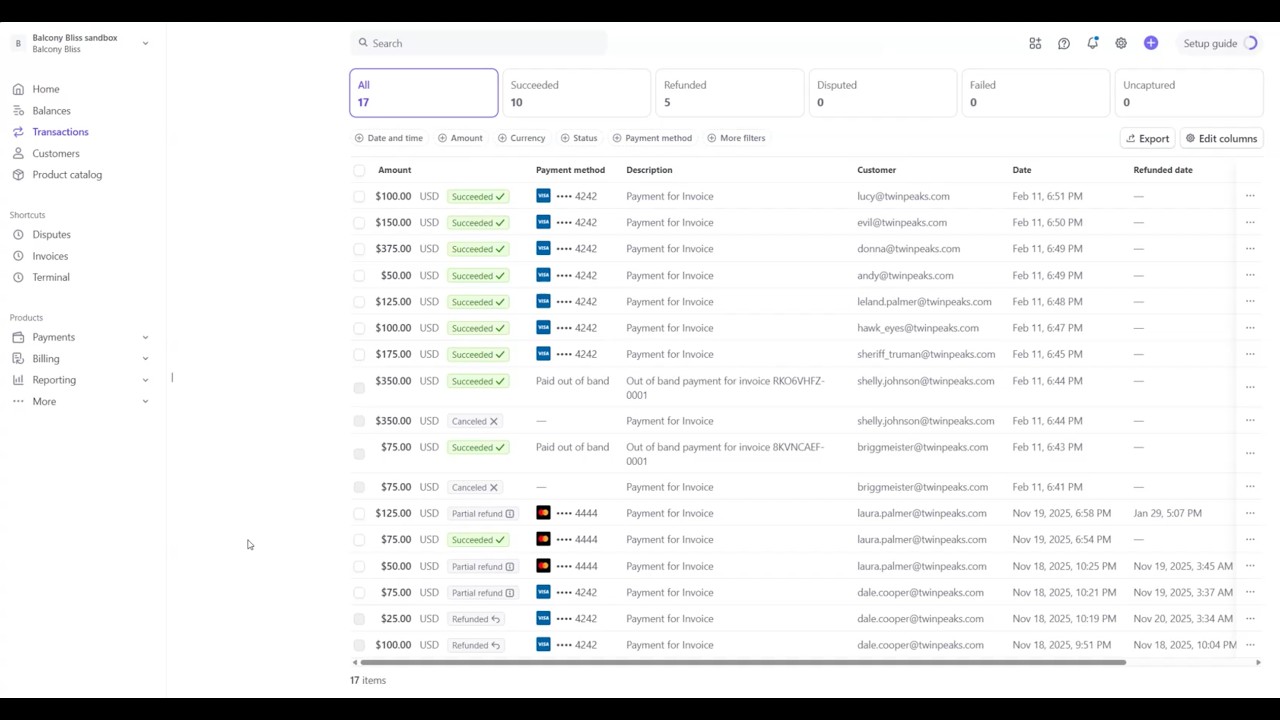Switch to the Disputed 0 tab
1280x720 pixels.
[x=882, y=93]
